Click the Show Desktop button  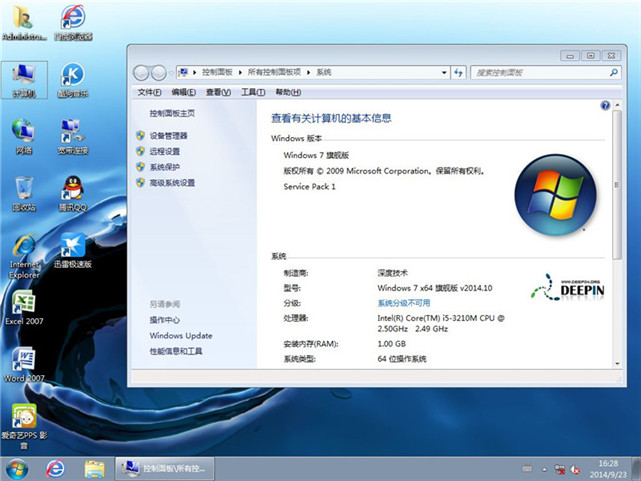pos(637,469)
